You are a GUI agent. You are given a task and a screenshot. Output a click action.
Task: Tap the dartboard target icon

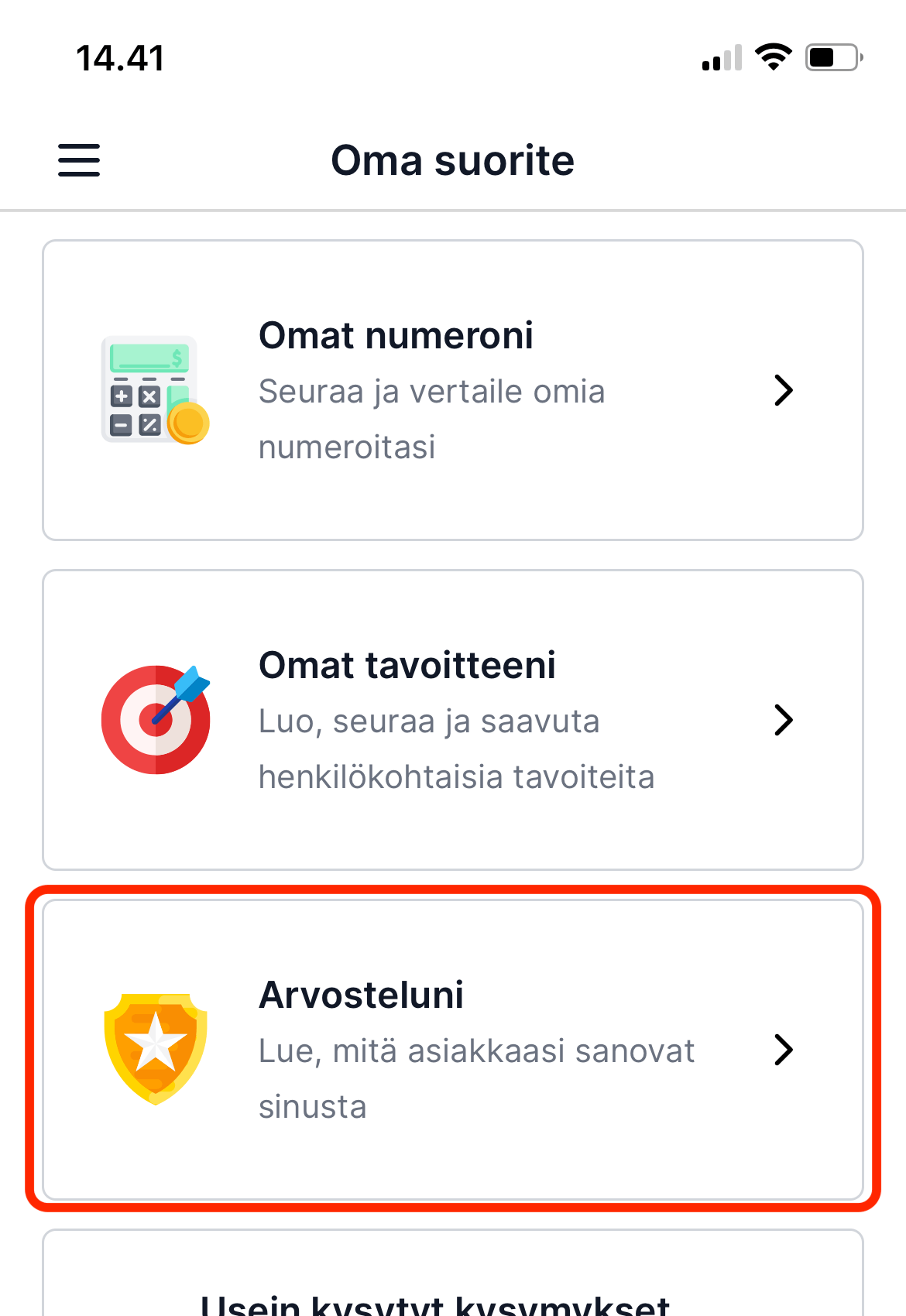(156, 720)
